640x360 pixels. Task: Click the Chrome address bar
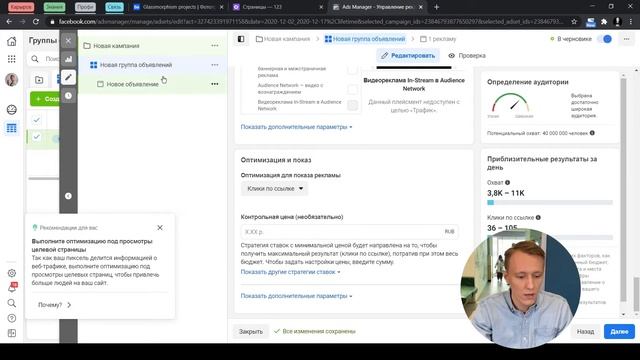point(310,21)
